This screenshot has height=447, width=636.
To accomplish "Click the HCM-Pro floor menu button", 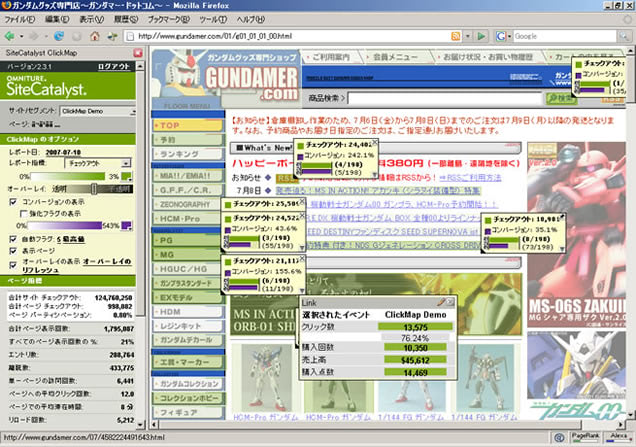I will click(x=188, y=219).
